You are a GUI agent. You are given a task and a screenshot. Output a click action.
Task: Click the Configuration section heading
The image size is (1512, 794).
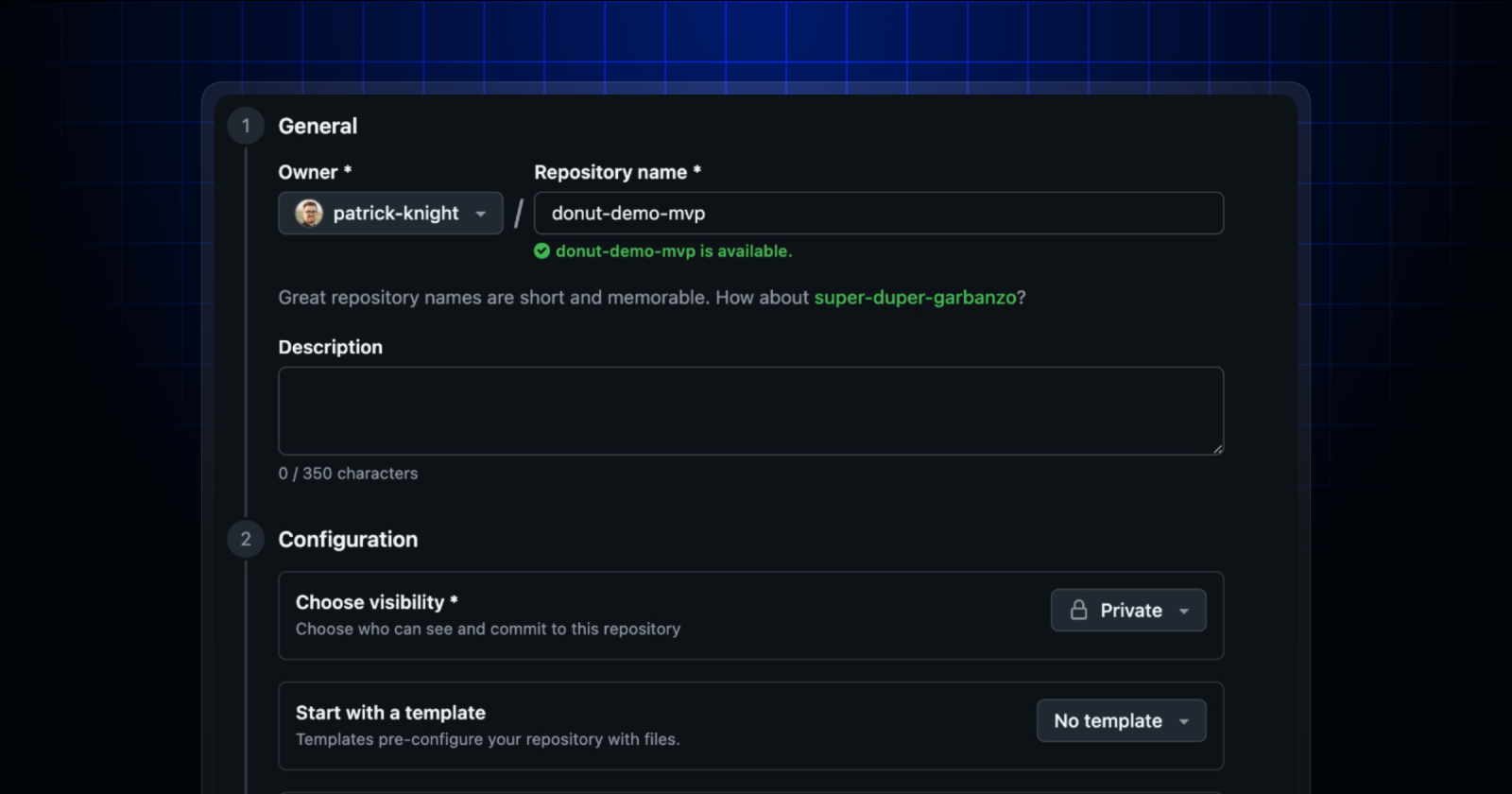coord(347,539)
